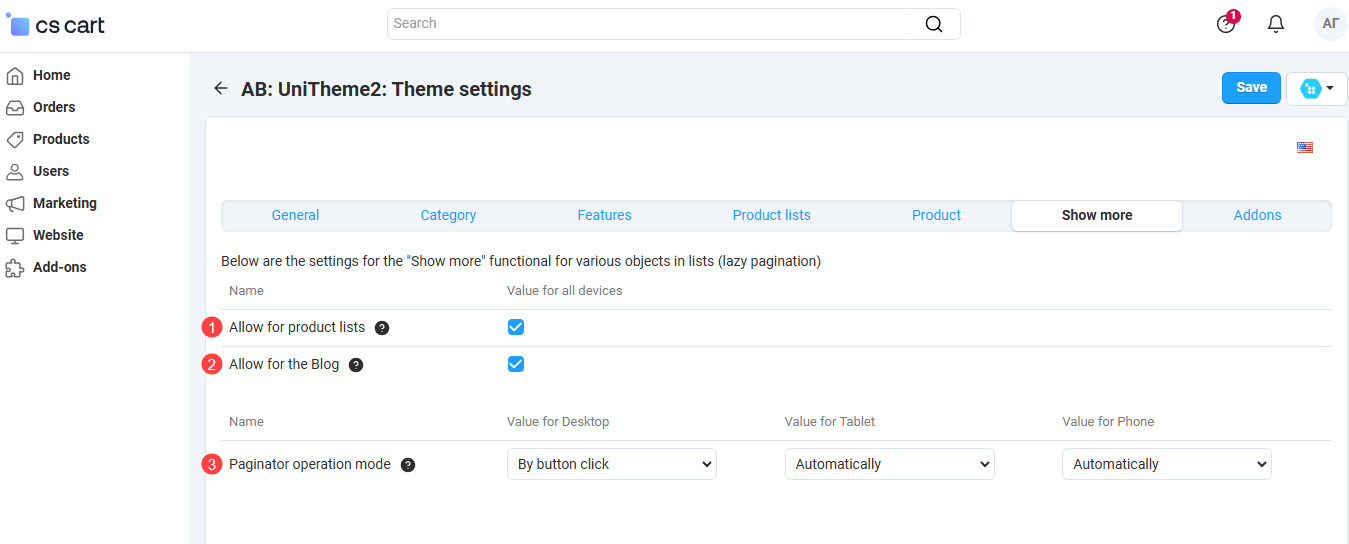Viewport: 1349px width, 544px height.
Task: Switch to the Product lists tab
Action: coord(771,215)
